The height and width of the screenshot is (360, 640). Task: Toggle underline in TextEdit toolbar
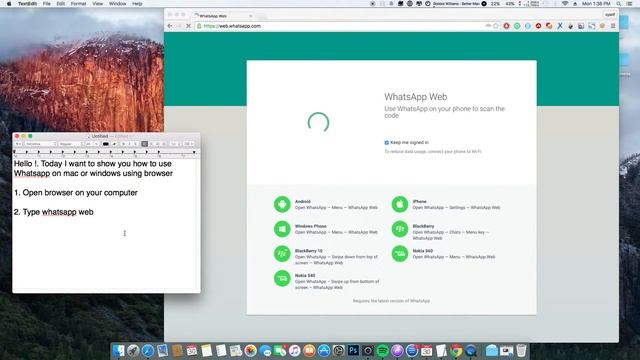pyautogui.click(x=136, y=144)
